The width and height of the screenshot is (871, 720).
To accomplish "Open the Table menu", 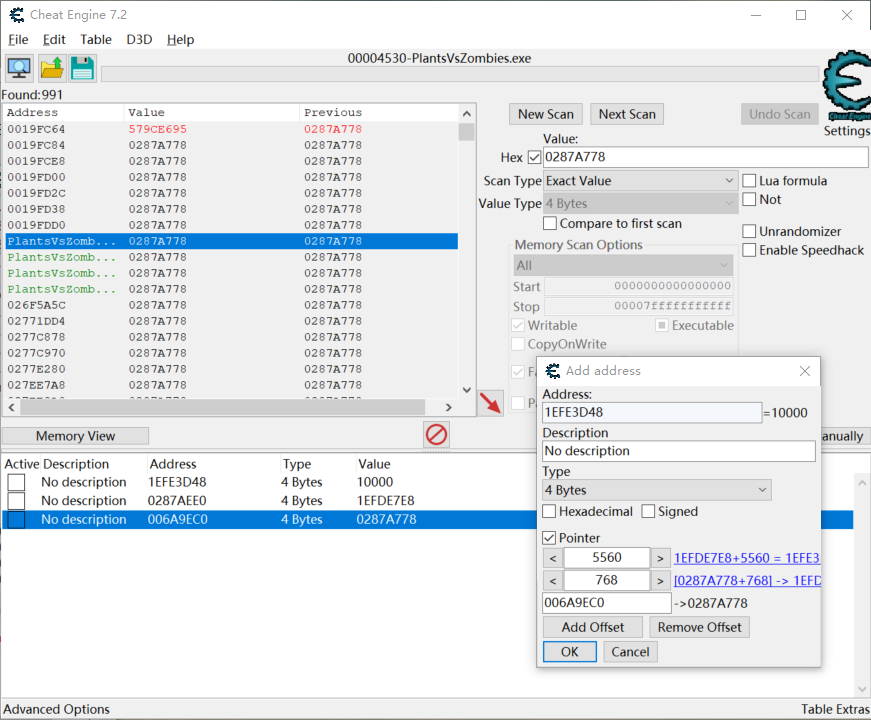I will [96, 40].
